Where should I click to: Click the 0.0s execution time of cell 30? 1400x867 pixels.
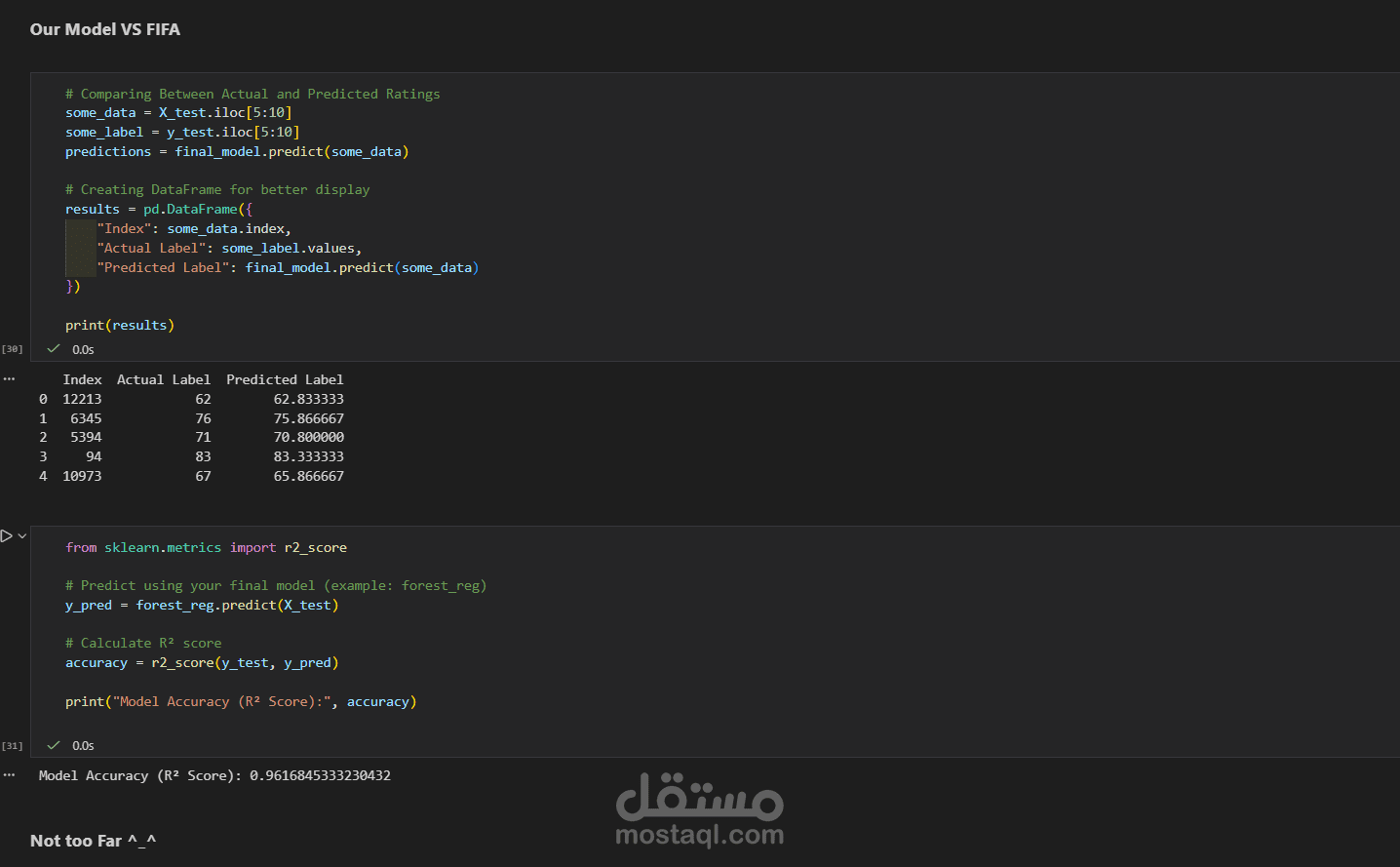tap(83, 349)
